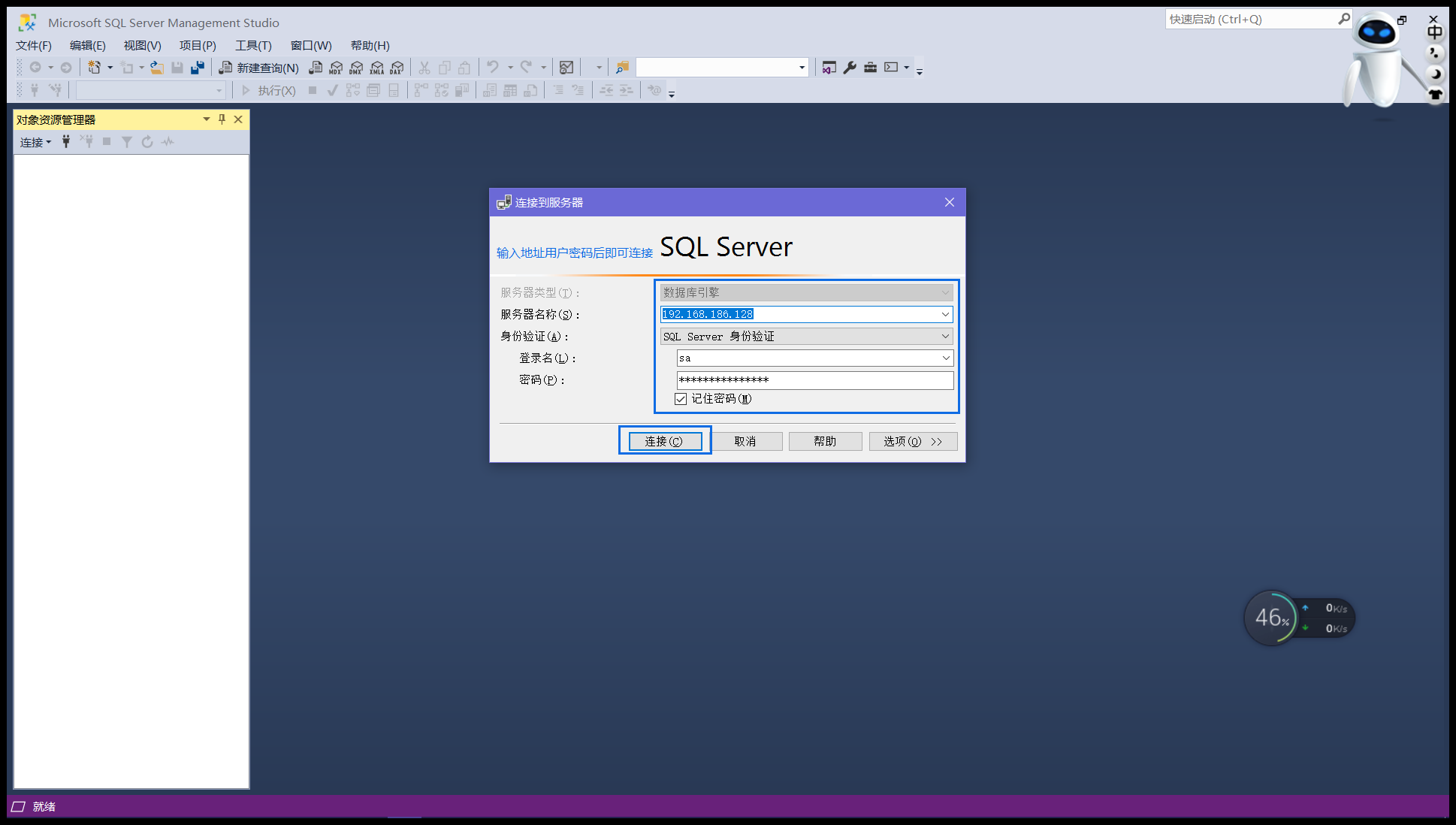Image resolution: width=1456 pixels, height=825 pixels.
Task: Click the Visual Studio window icon in toolbar
Action: click(829, 68)
